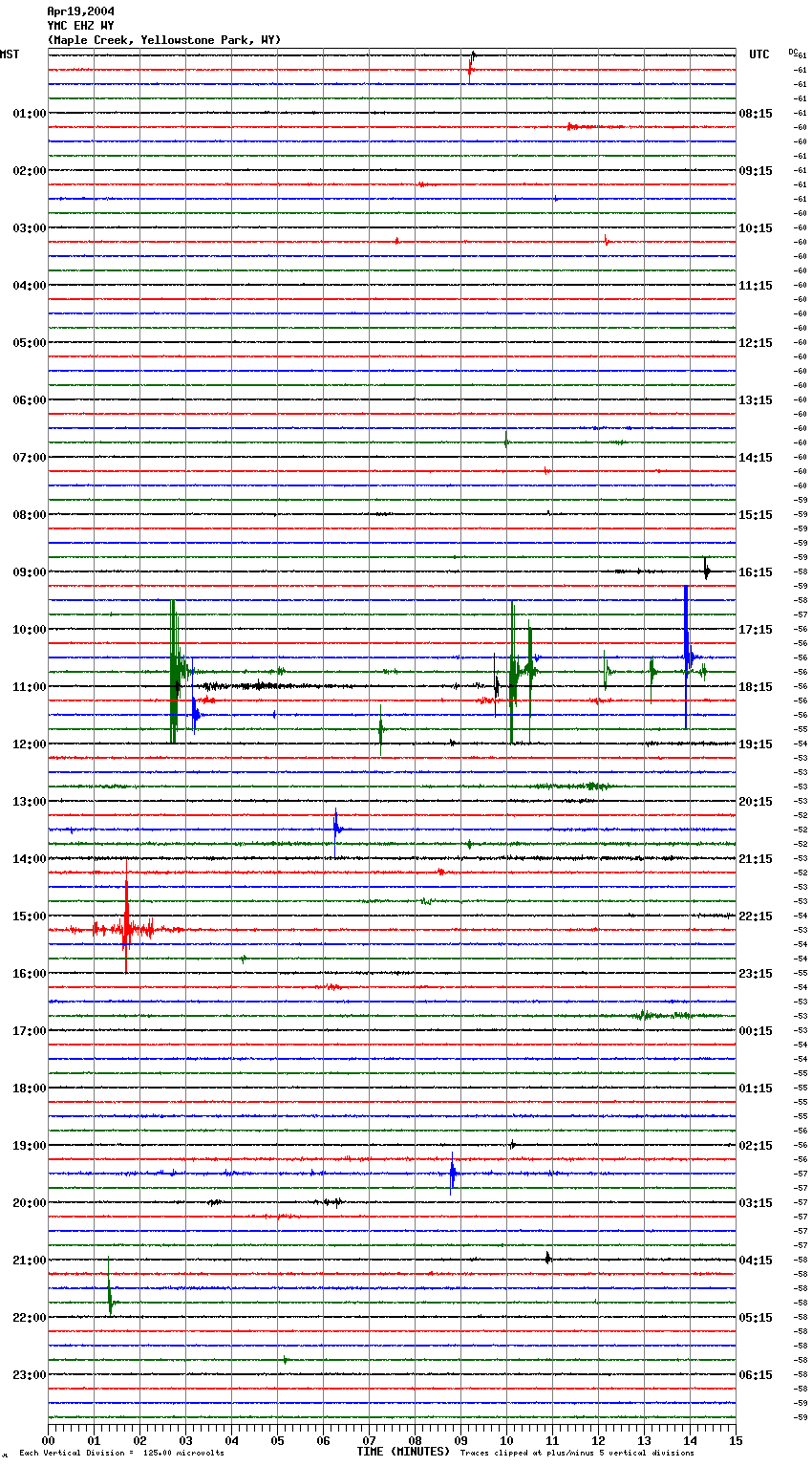812x1466 pixels.
Task: Click the UTC time label '10:15'
Action: pos(756,228)
